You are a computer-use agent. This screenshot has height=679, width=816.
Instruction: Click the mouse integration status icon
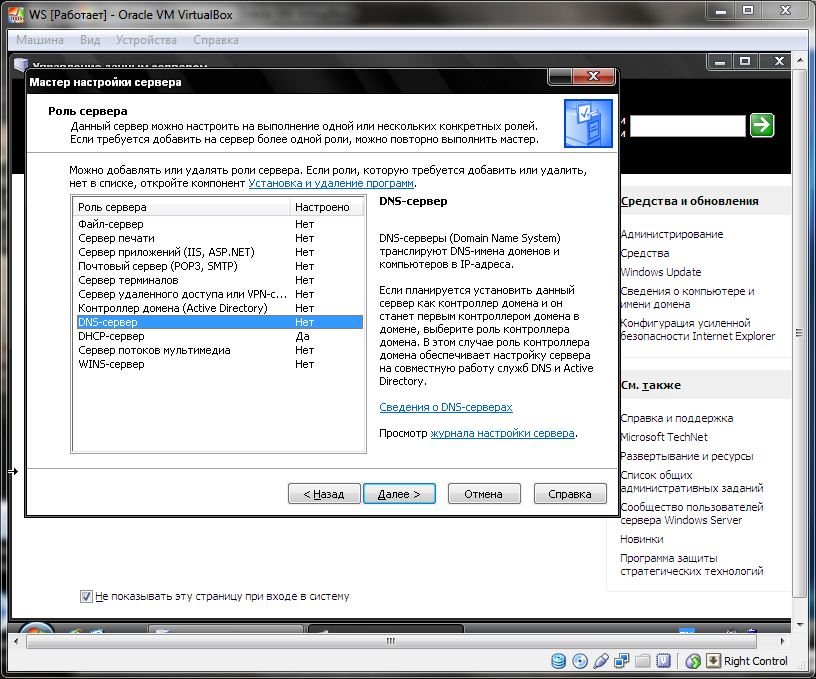693,661
